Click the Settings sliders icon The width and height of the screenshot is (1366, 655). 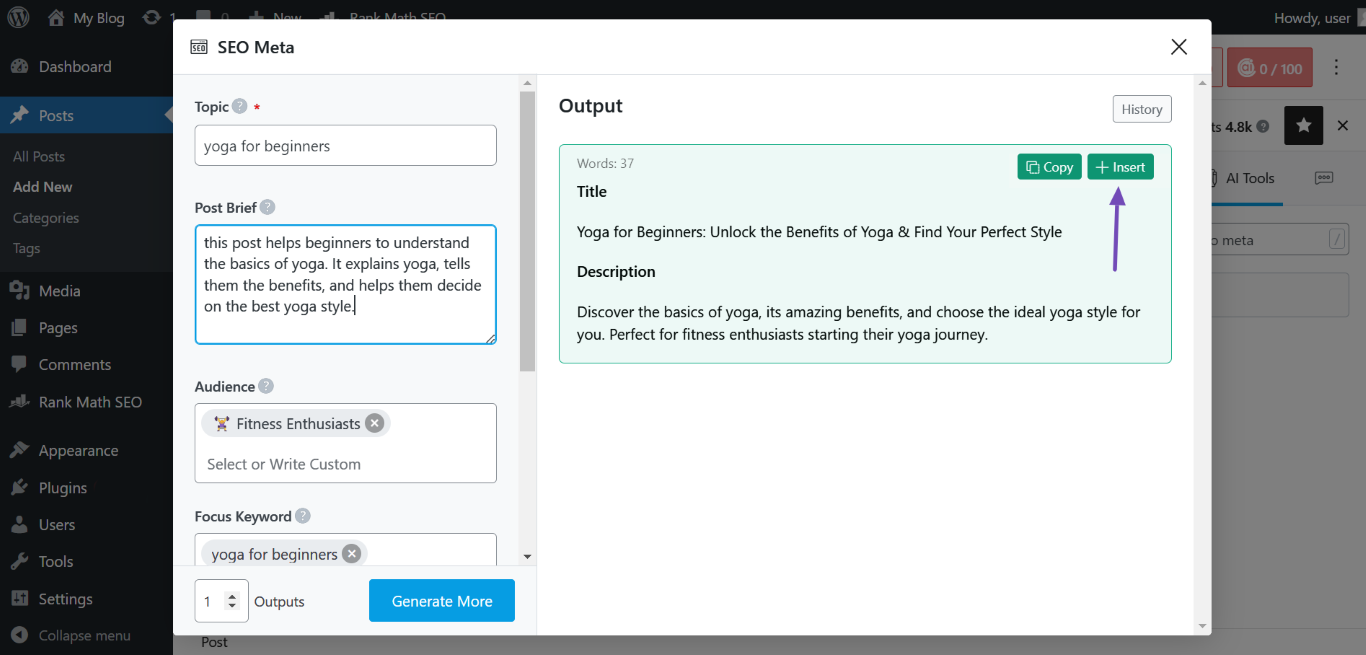pos(19,599)
